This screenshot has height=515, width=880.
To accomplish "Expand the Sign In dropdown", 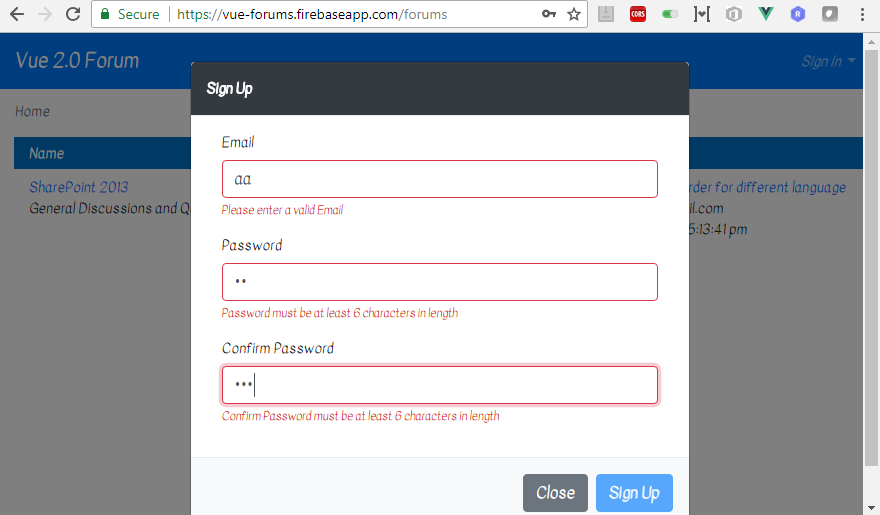I will (x=828, y=61).
